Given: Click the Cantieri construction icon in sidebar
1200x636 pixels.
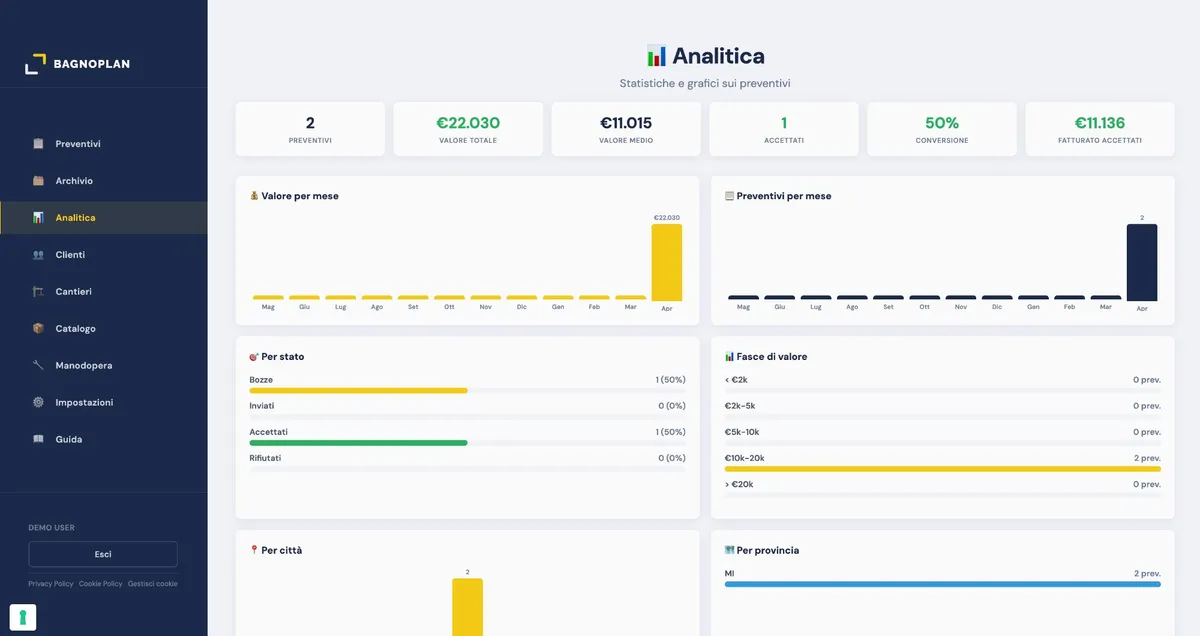Looking at the screenshot, I should (x=38, y=292).
